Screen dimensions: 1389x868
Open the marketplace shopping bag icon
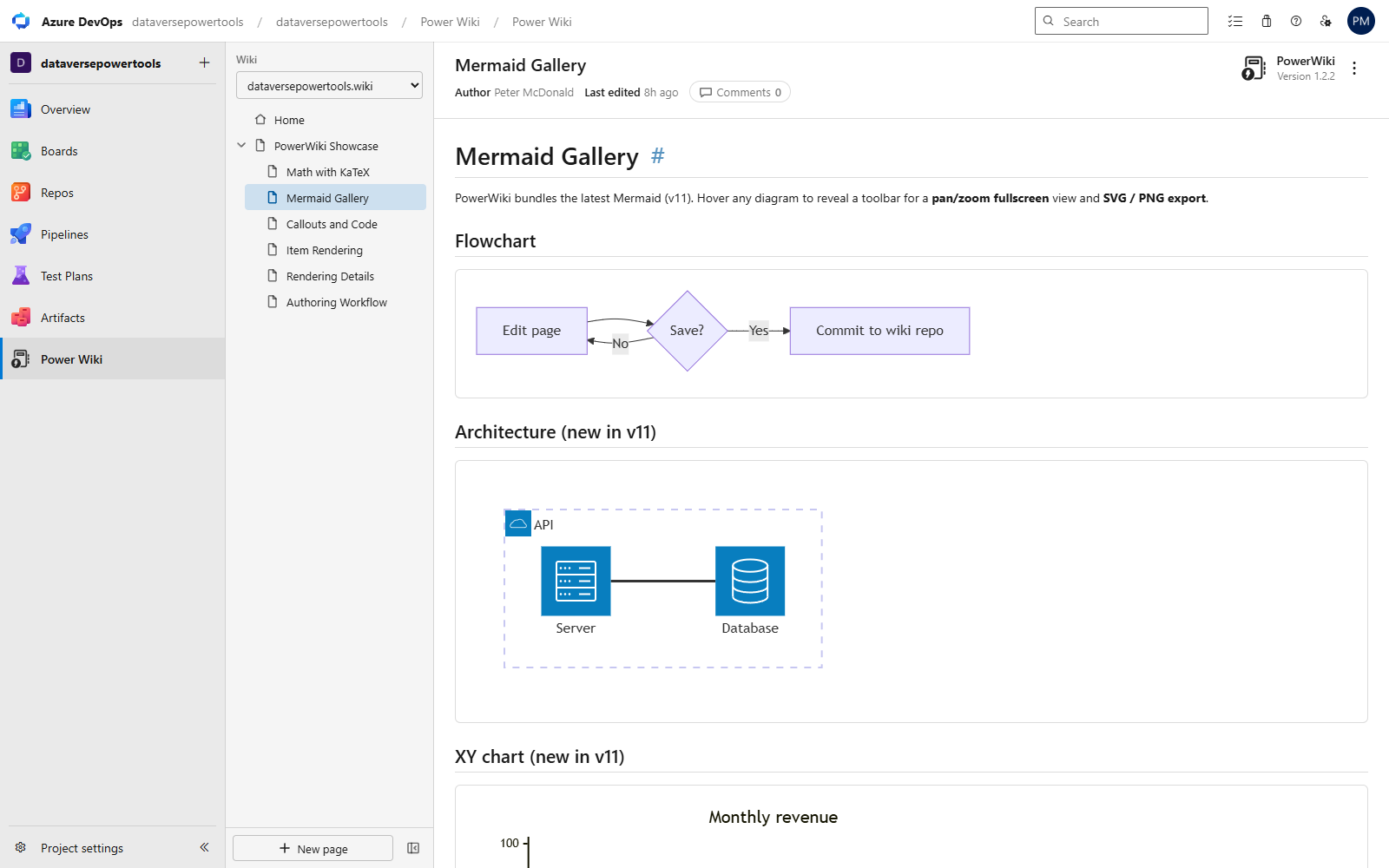click(1267, 21)
